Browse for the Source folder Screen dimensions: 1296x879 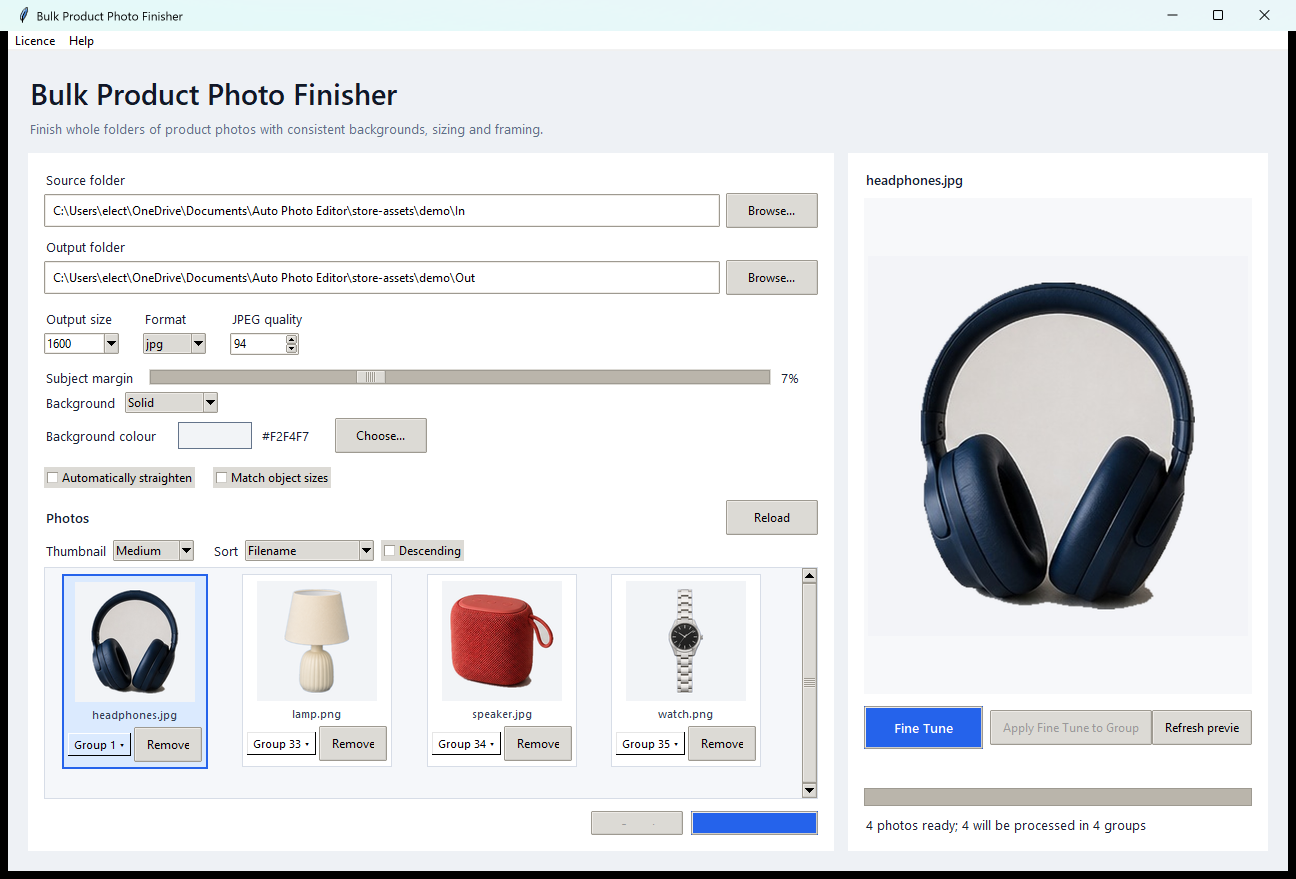click(771, 211)
